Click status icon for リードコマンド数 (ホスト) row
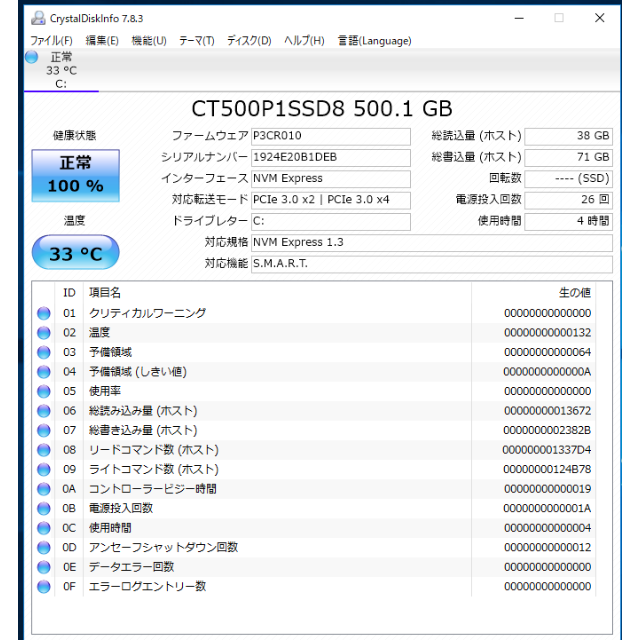The image size is (640, 640). (x=44, y=450)
